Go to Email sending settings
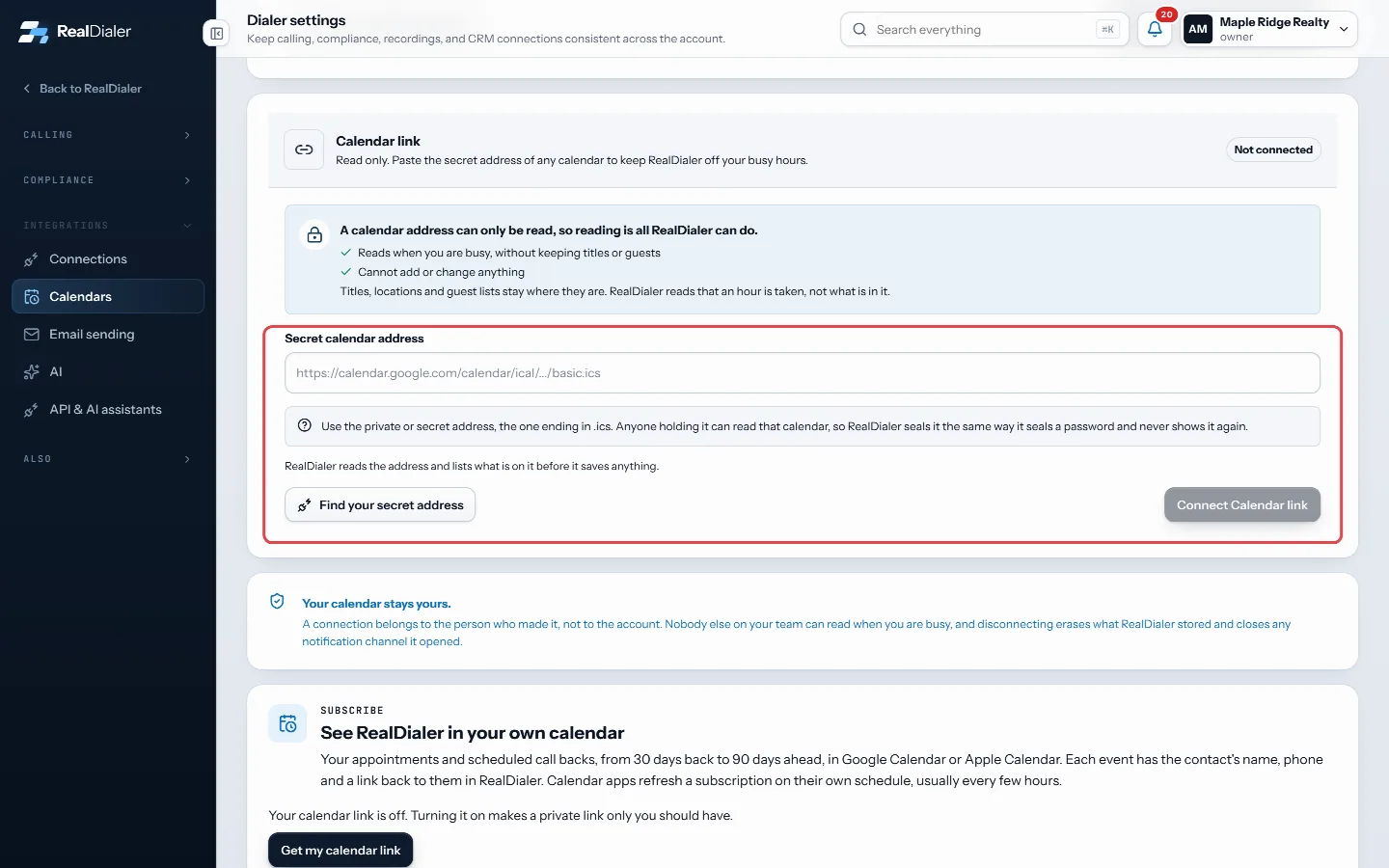The image size is (1389, 868). [x=108, y=335]
